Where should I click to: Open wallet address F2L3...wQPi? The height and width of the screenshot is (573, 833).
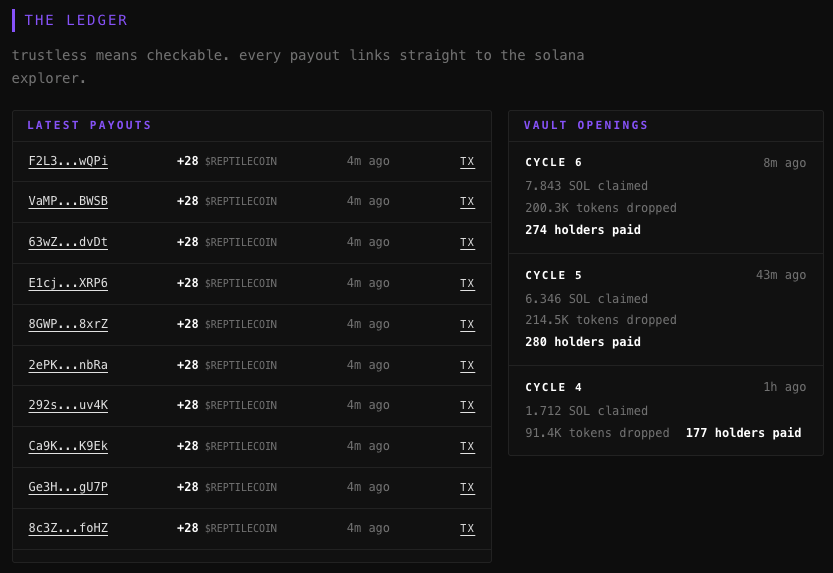68,161
